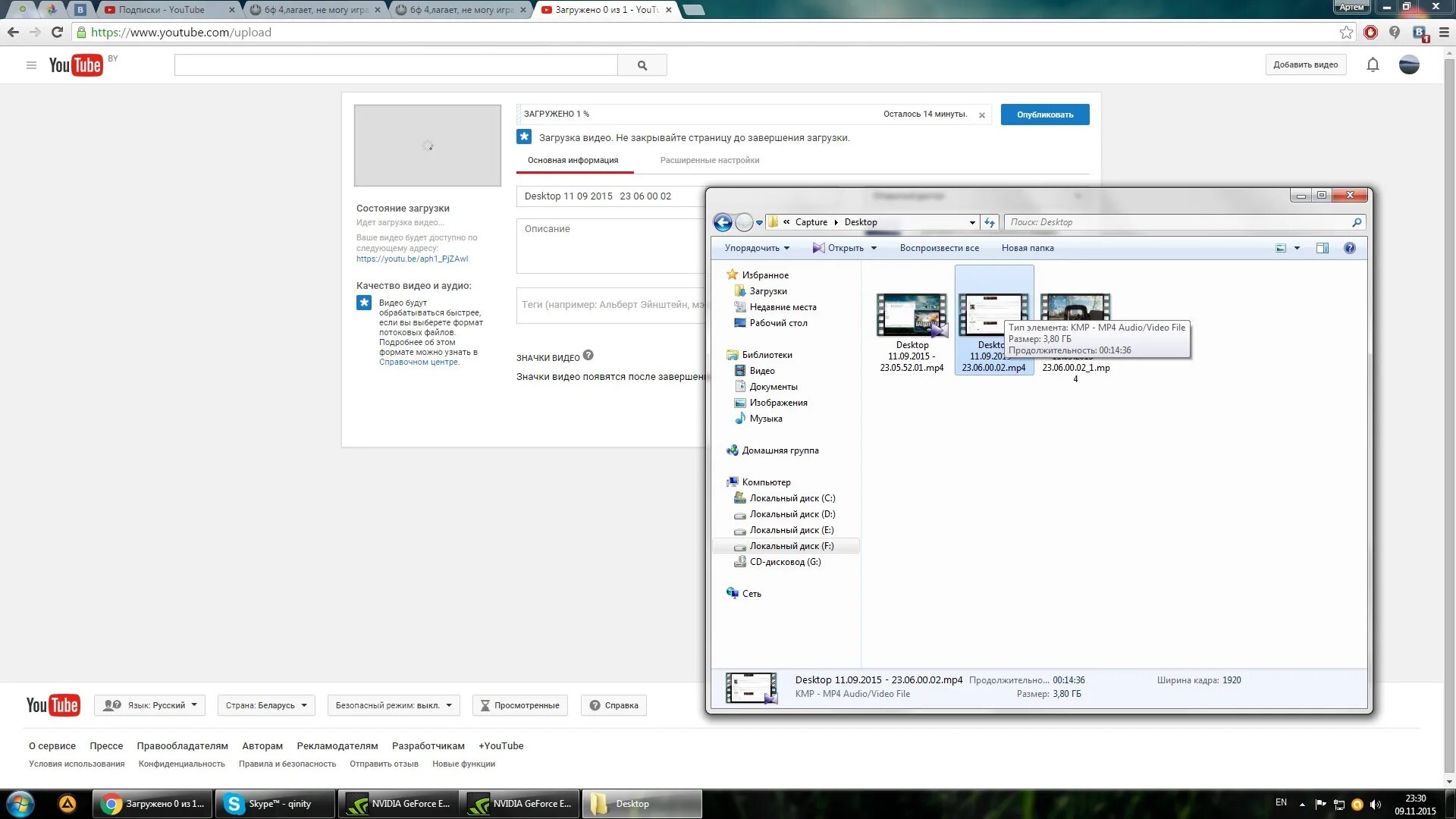Viewport: 1456px width, 819px height.
Task: Click Новая папка in dialog toolbar
Action: point(1027,248)
